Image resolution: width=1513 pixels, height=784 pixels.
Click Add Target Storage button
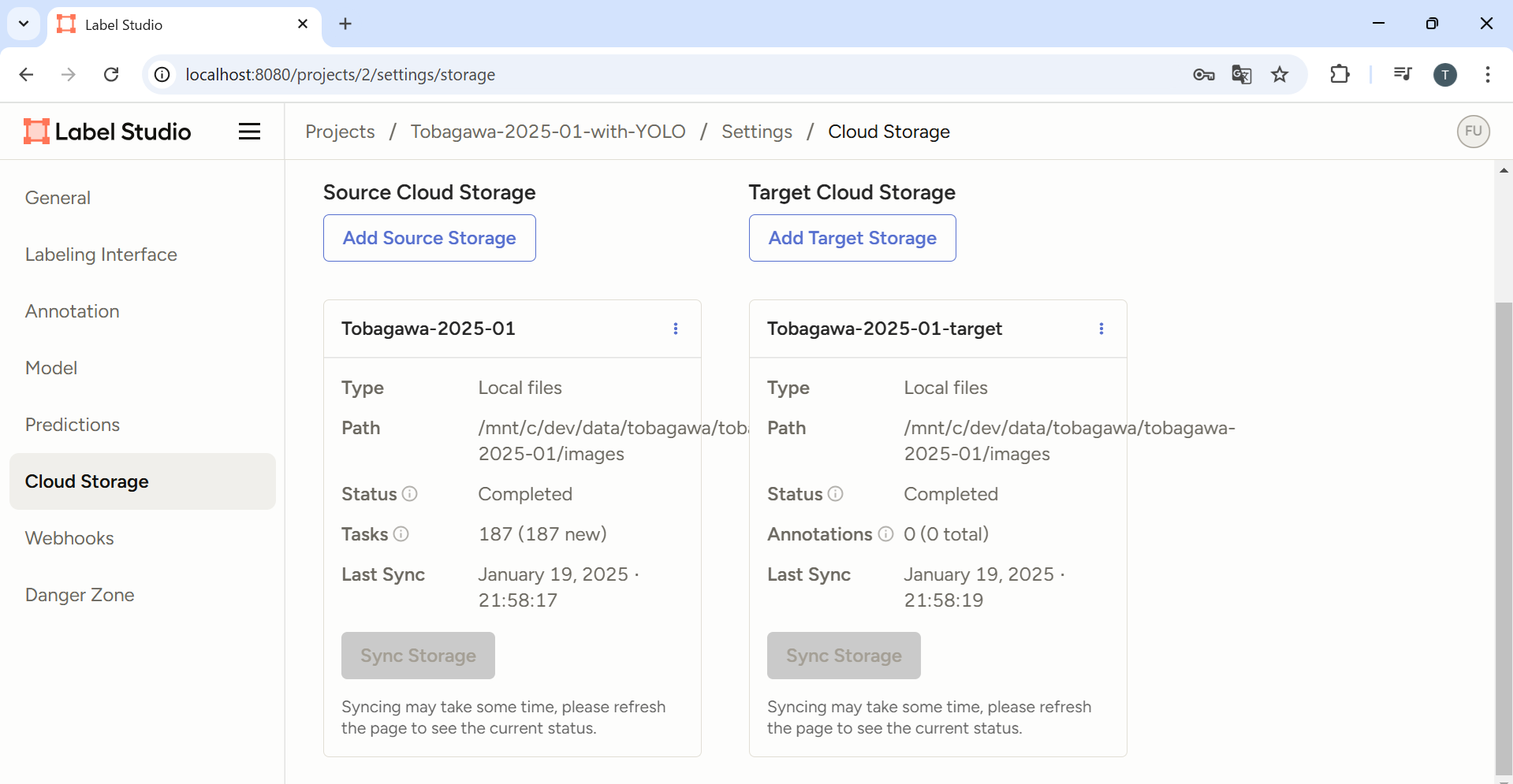click(852, 238)
